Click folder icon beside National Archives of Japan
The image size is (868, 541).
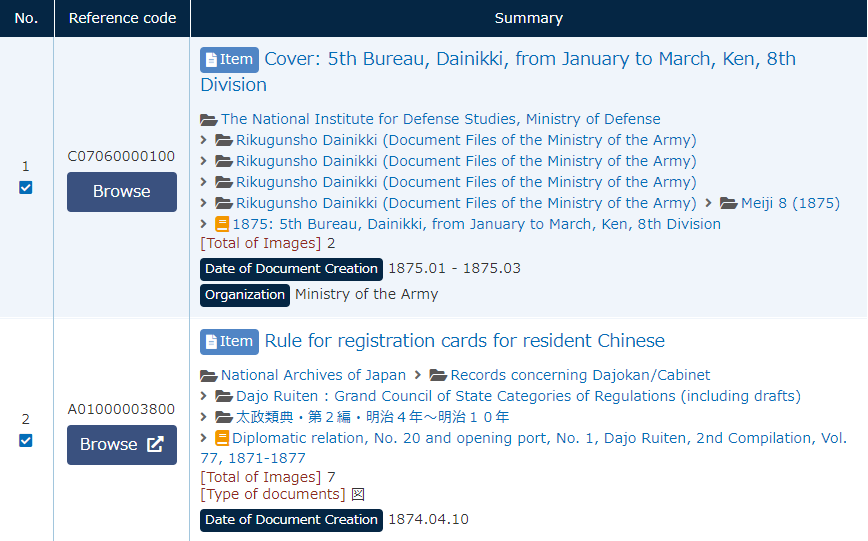click(x=209, y=375)
